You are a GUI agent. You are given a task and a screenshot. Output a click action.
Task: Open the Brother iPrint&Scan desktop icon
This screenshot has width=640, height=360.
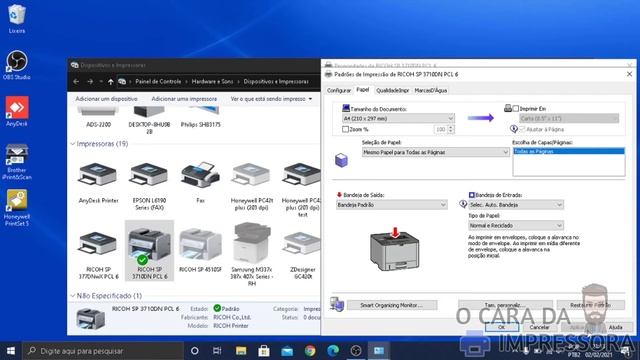[x=17, y=162]
